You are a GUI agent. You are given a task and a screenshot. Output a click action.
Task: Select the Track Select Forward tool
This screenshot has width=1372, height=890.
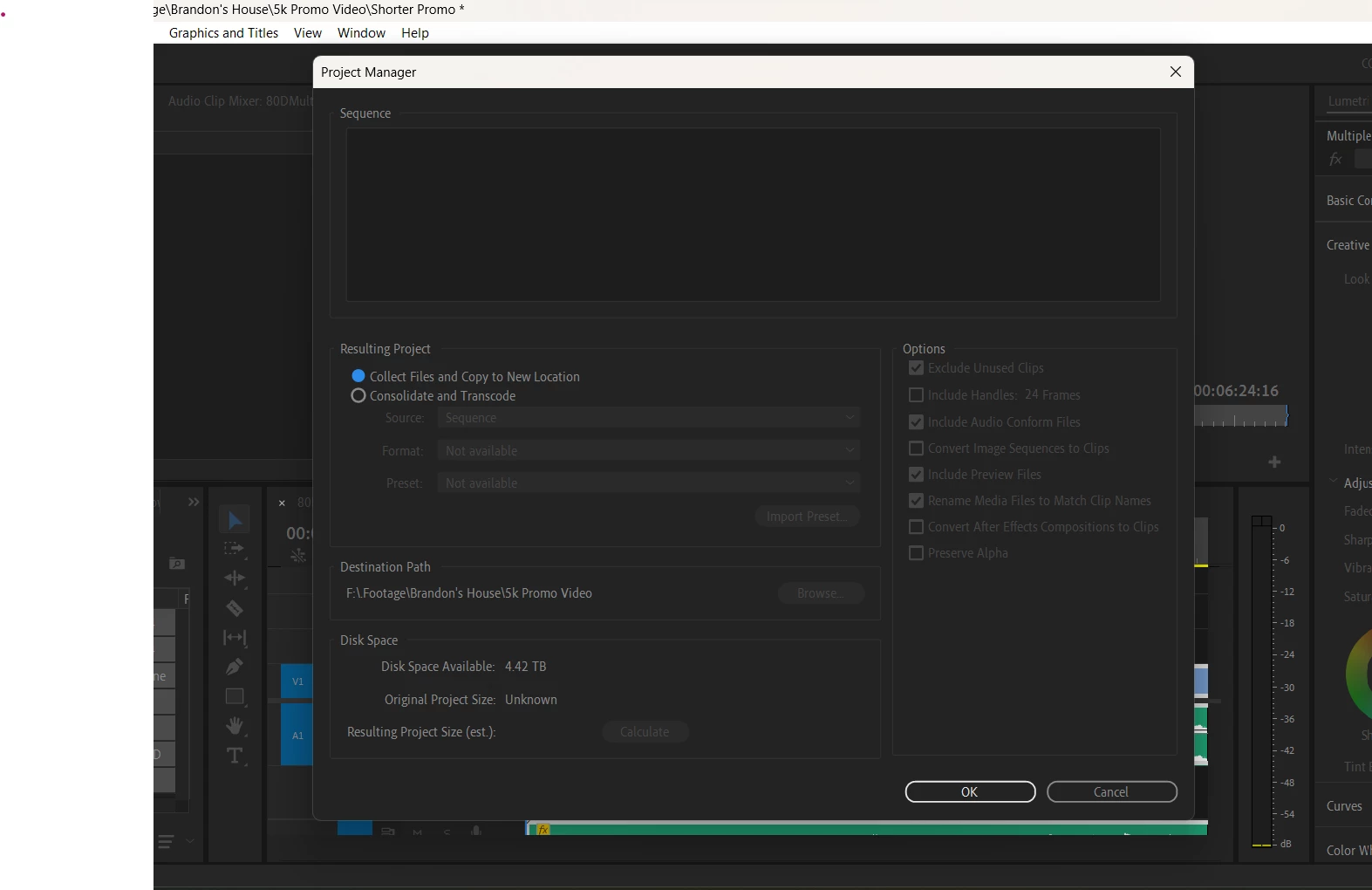click(234, 549)
